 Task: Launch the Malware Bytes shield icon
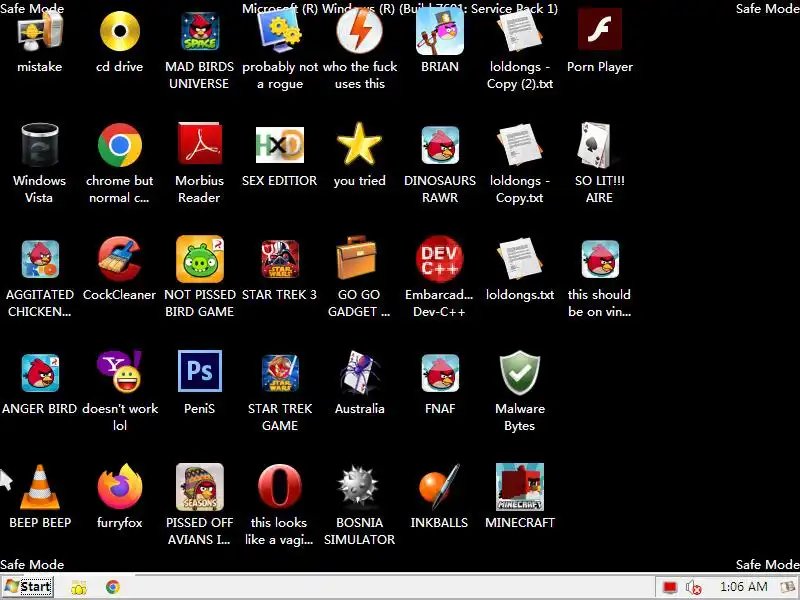tap(519, 372)
